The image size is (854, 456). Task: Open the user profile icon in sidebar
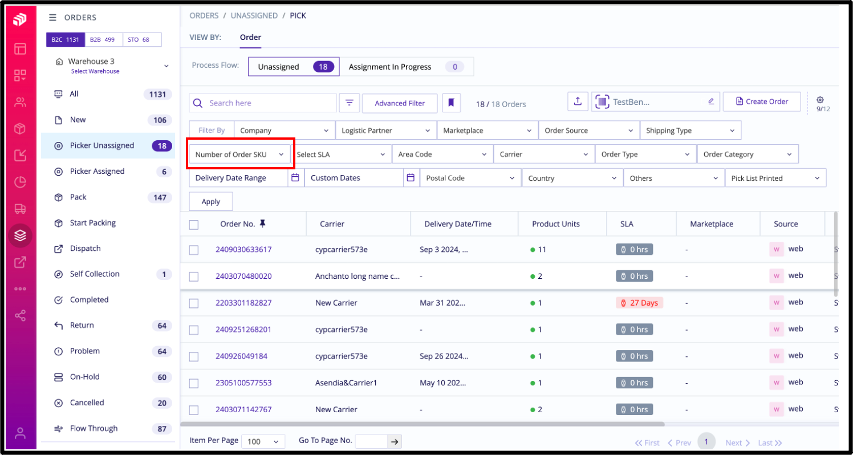coord(20,433)
